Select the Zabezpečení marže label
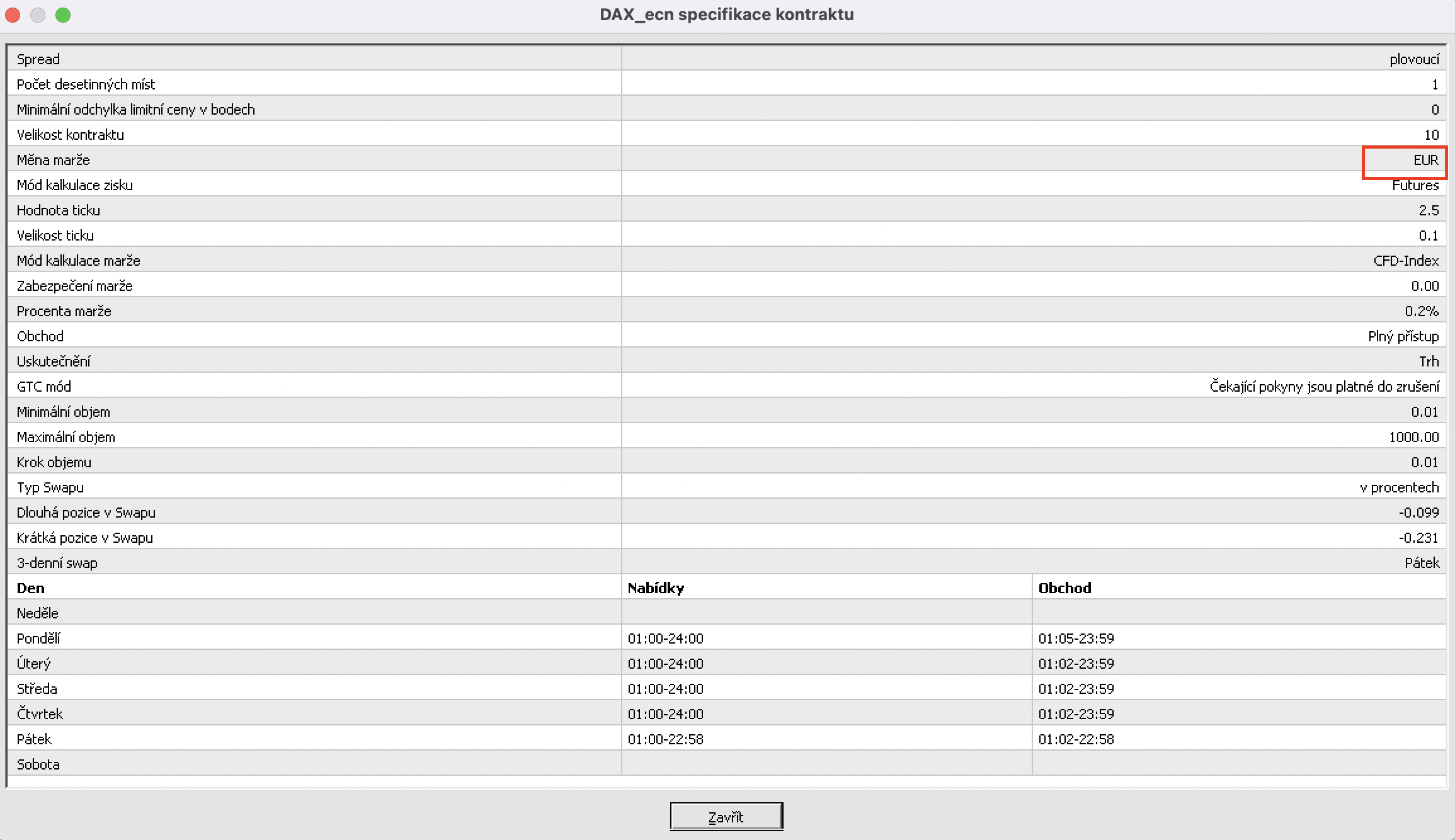The image size is (1455, 840). (75, 286)
